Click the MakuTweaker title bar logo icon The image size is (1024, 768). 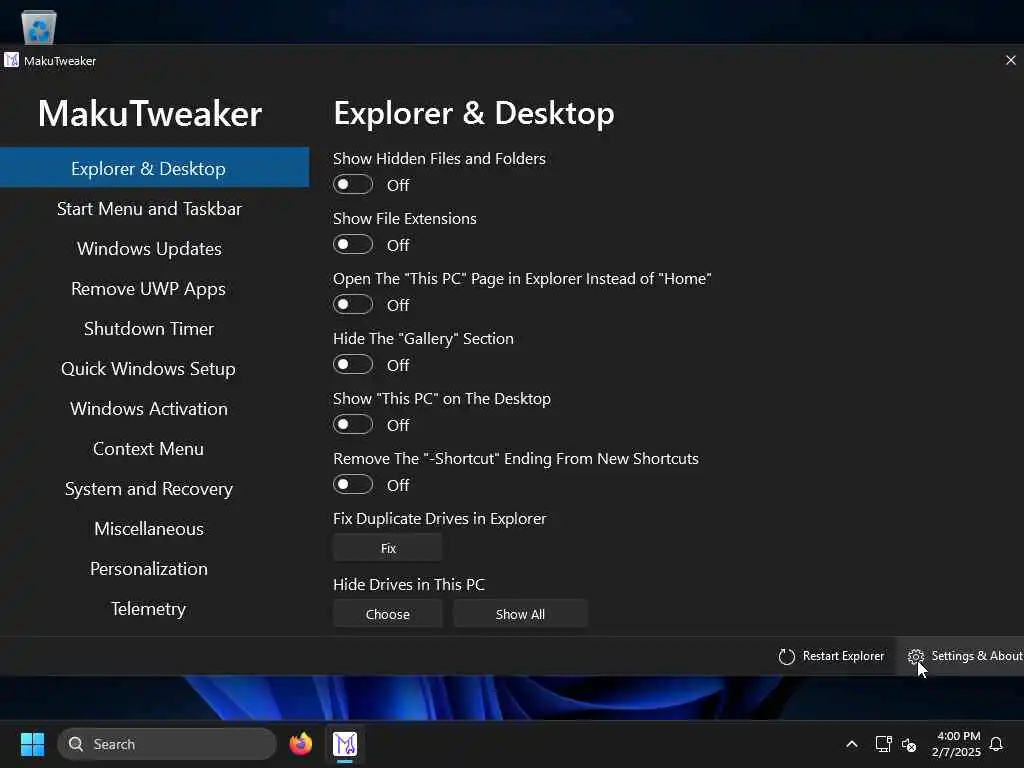point(11,60)
